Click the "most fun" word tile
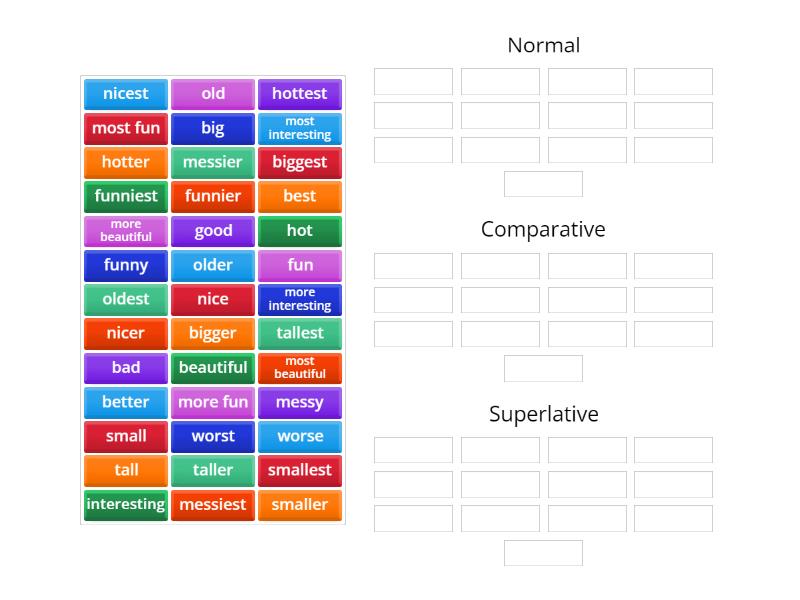 coord(125,128)
